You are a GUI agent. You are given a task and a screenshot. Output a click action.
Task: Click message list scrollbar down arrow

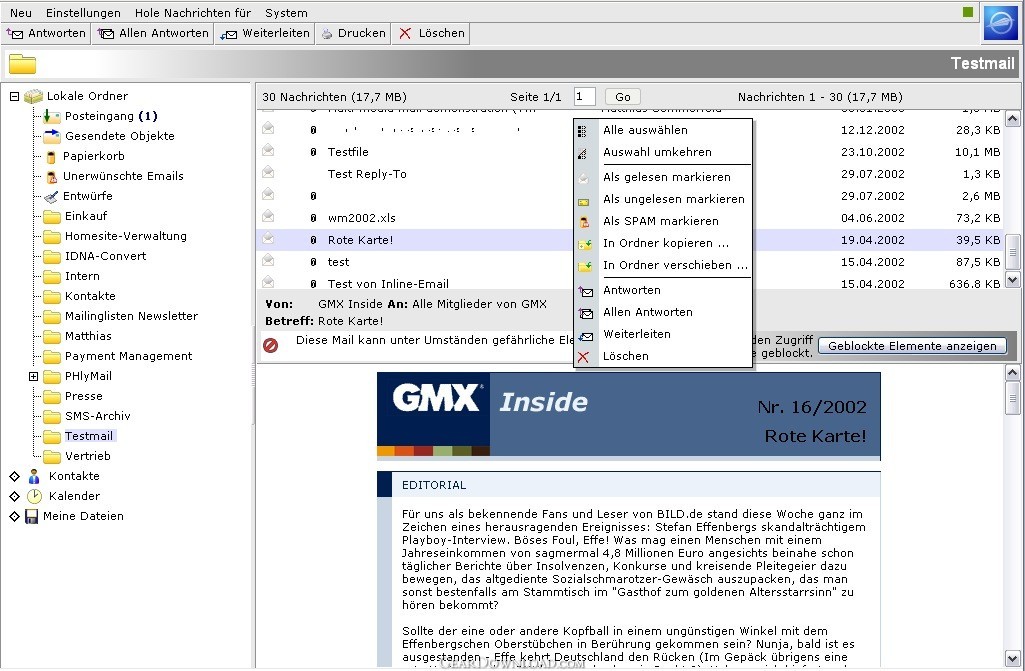point(1013,280)
